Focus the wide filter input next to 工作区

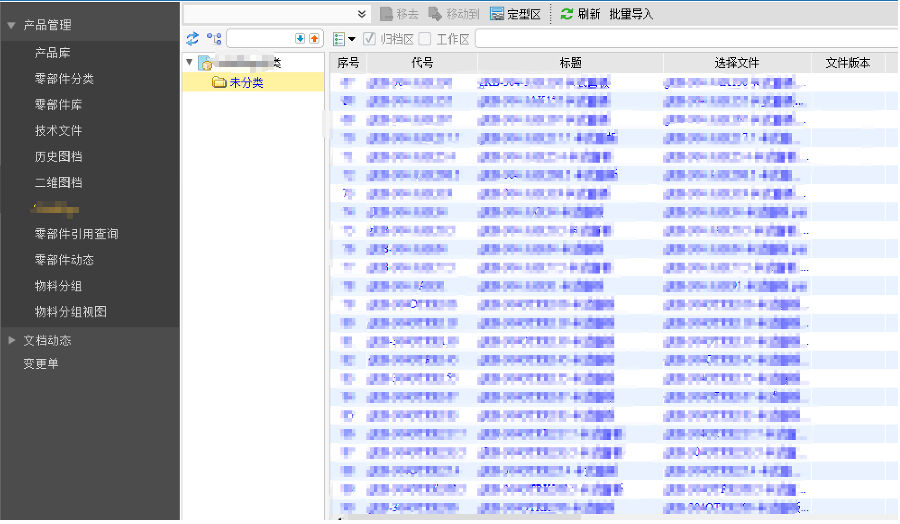pyautogui.click(x=687, y=39)
